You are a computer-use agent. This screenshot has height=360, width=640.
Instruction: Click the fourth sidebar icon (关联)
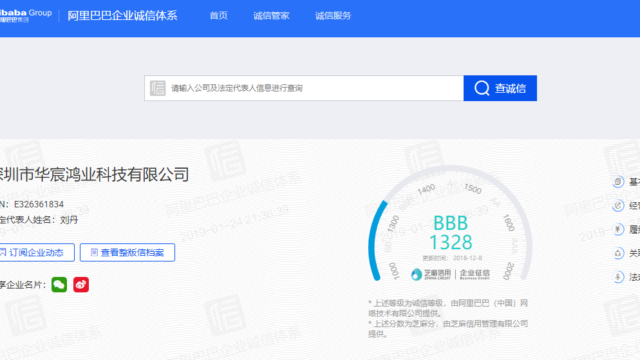[x=618, y=253]
